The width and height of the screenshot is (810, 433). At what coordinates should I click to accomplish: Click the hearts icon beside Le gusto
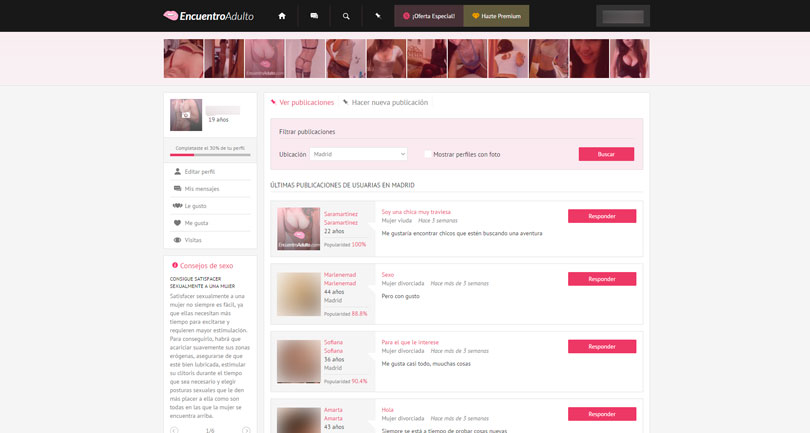point(177,206)
